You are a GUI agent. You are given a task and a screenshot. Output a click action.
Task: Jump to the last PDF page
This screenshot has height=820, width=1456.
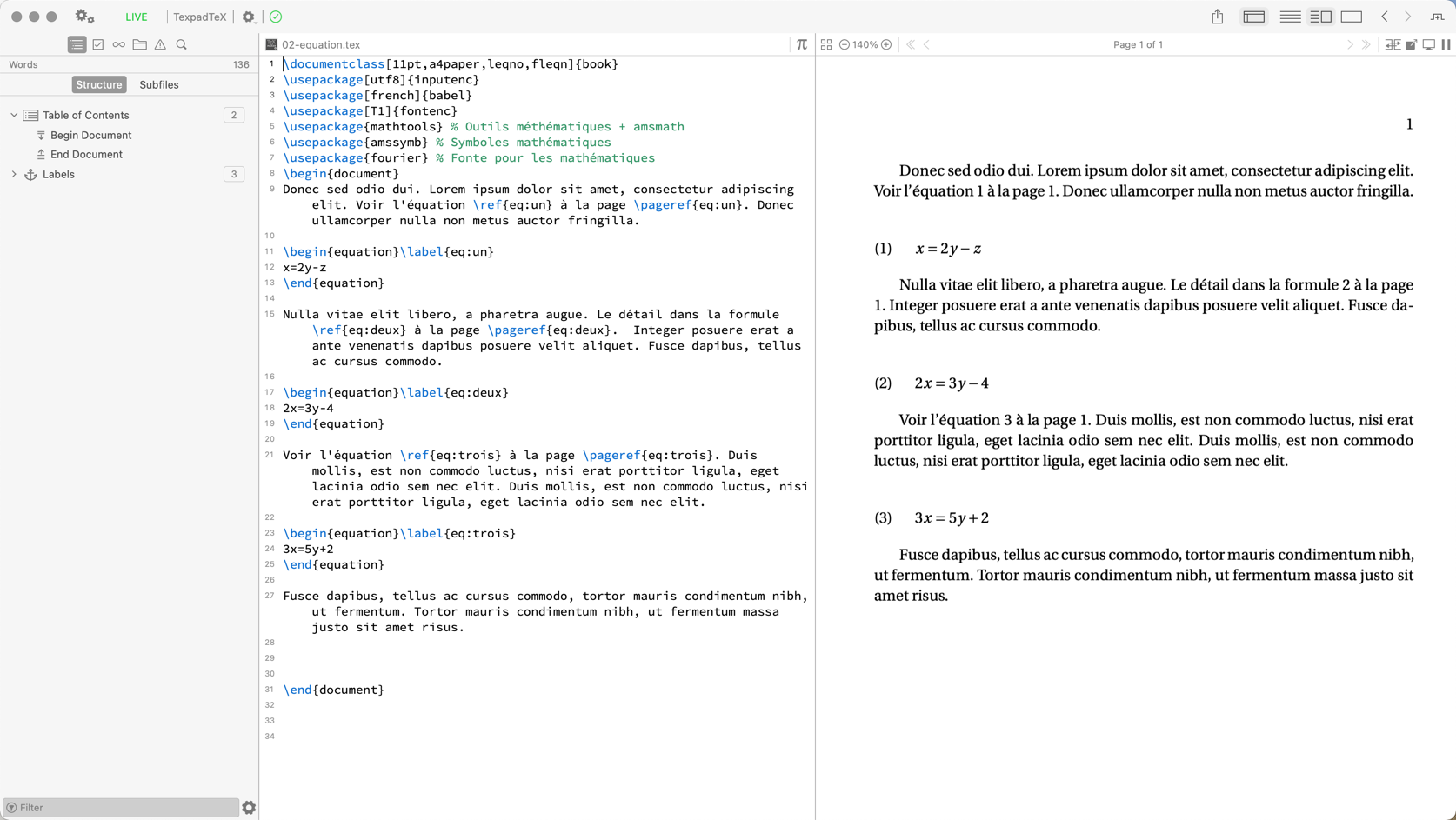(1366, 44)
